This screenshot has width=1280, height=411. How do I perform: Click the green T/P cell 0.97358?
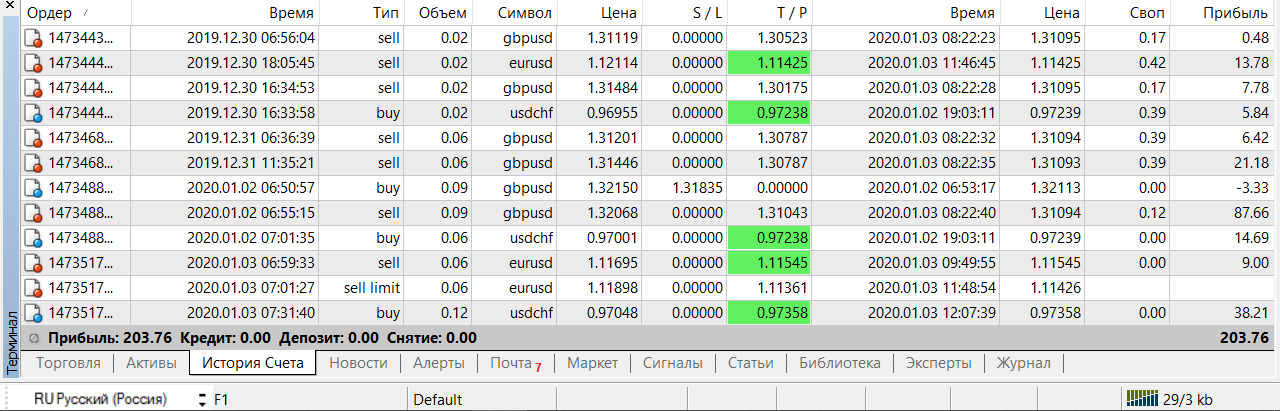click(771, 313)
